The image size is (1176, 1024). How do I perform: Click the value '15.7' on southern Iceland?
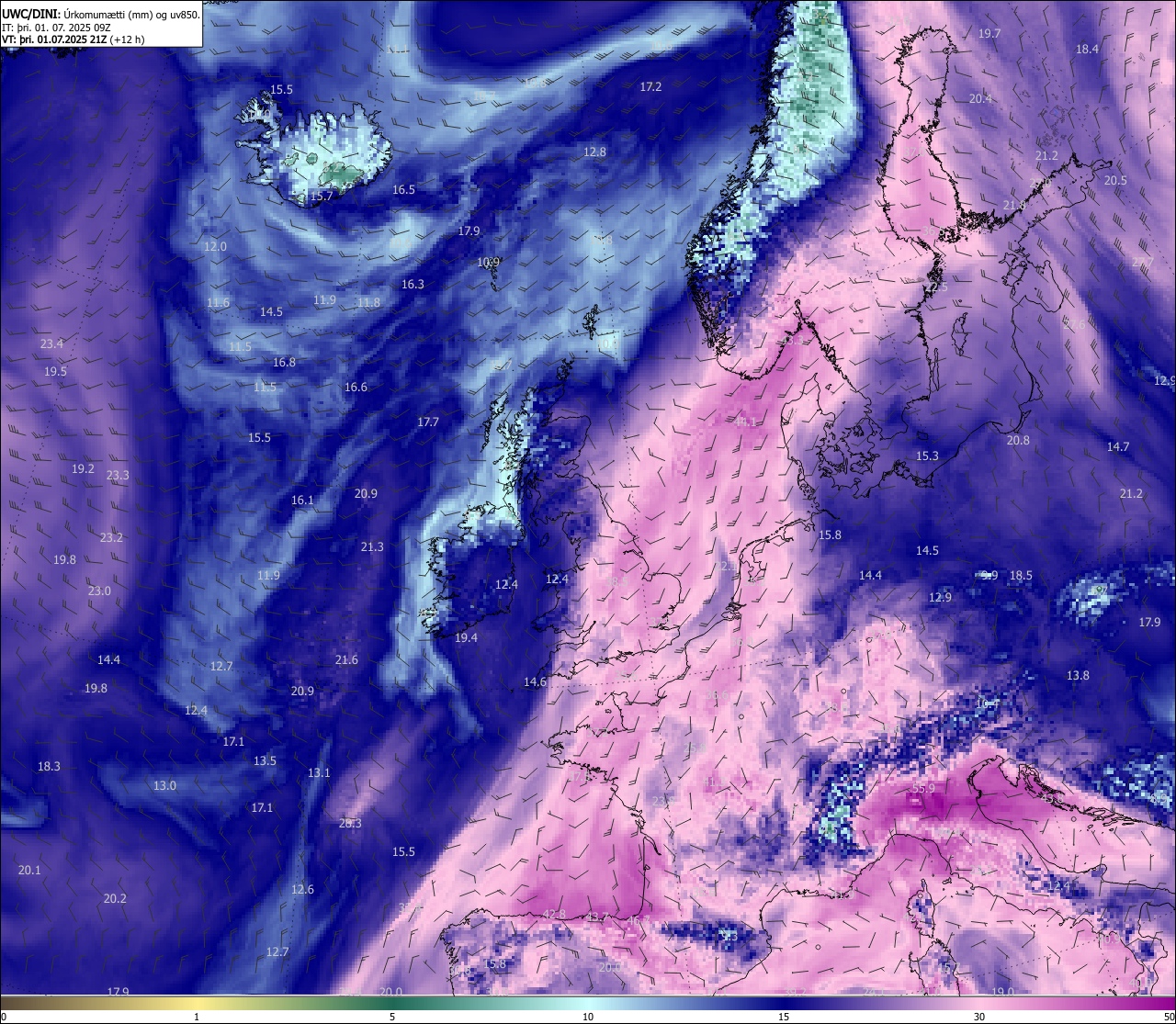[322, 196]
